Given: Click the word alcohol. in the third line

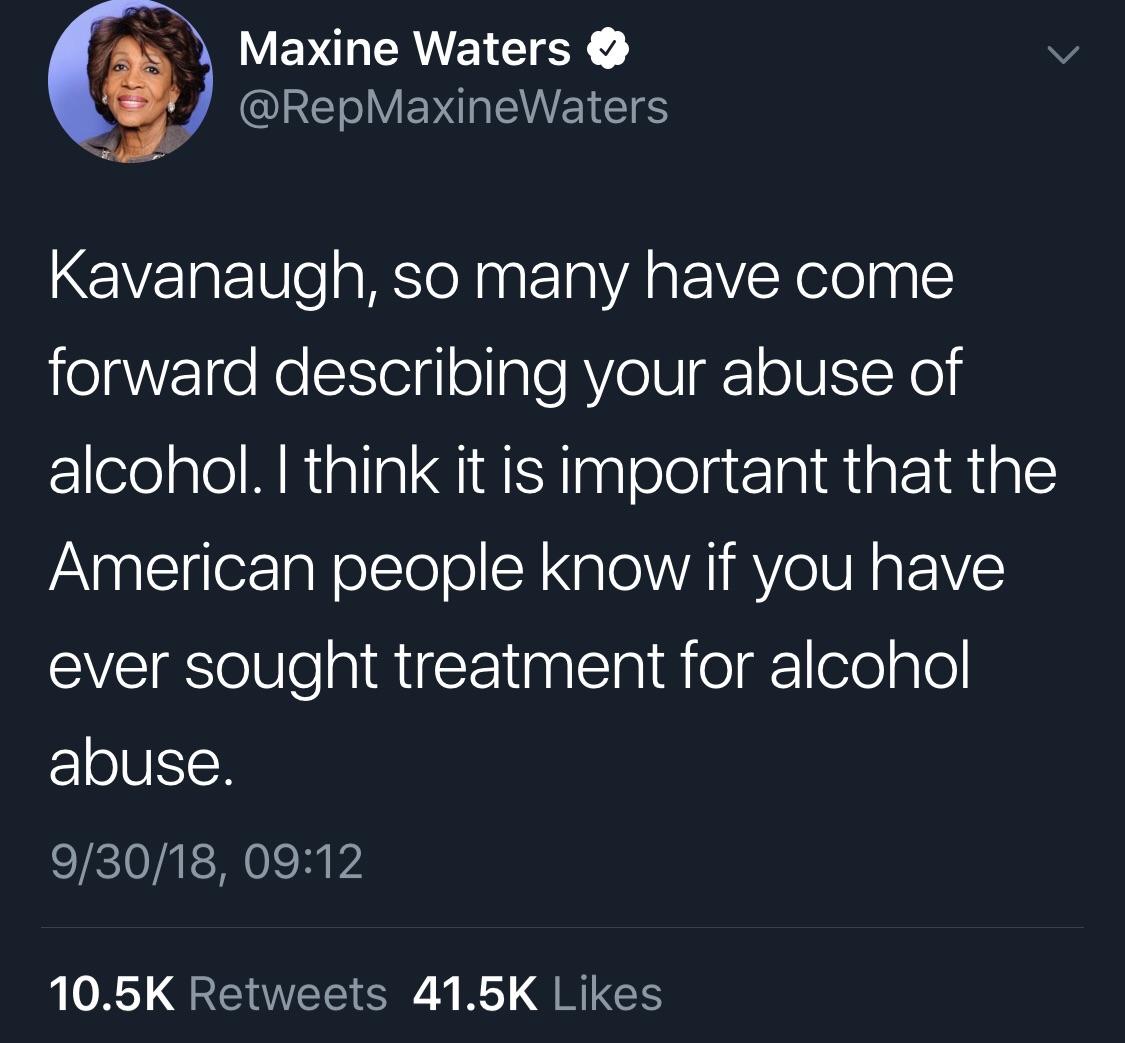Looking at the screenshot, I should pos(156,471).
